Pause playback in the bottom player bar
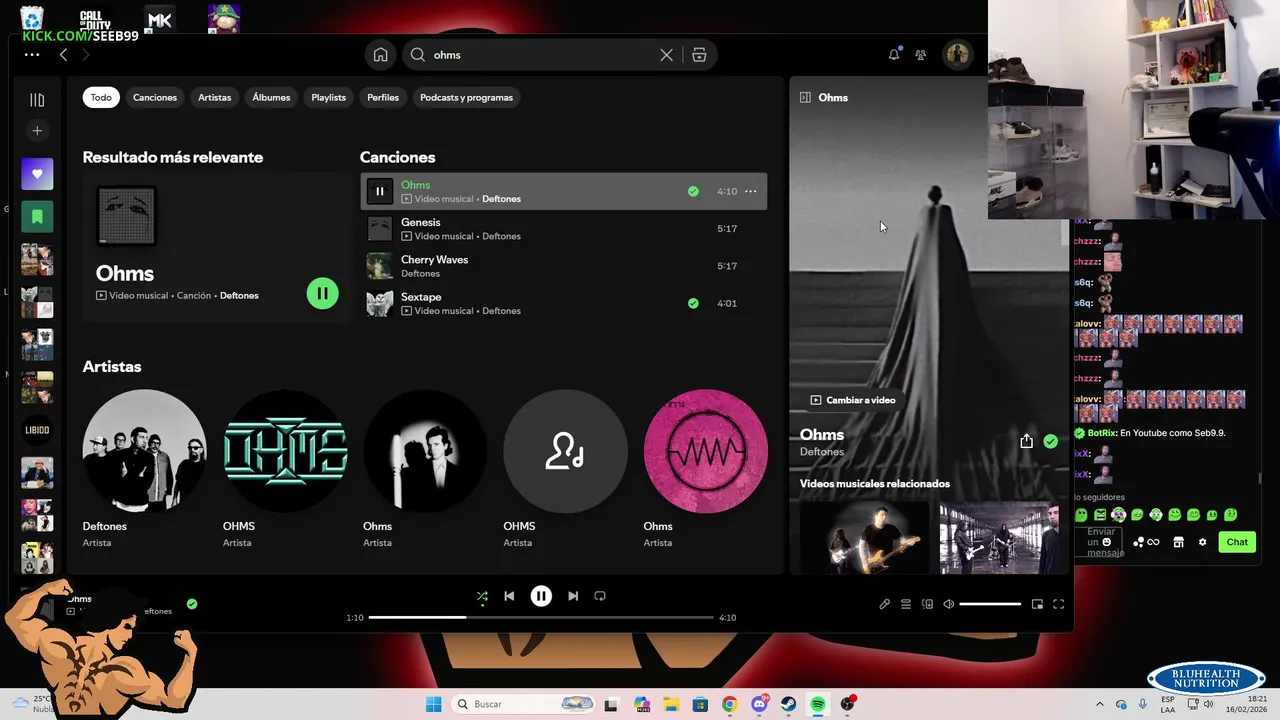This screenshot has height=720, width=1280. point(541,596)
